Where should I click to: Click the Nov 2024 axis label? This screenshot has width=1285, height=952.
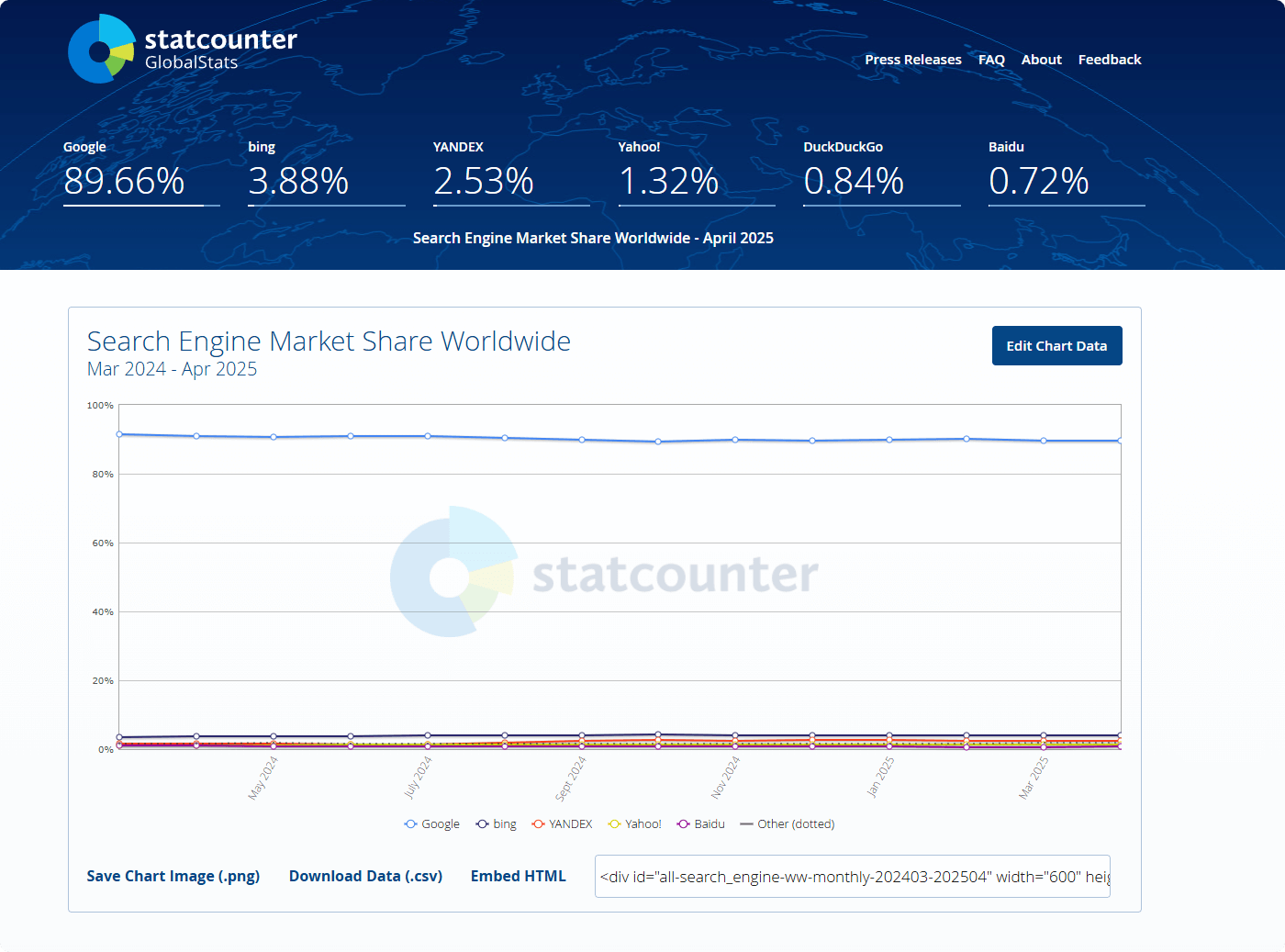click(x=725, y=778)
